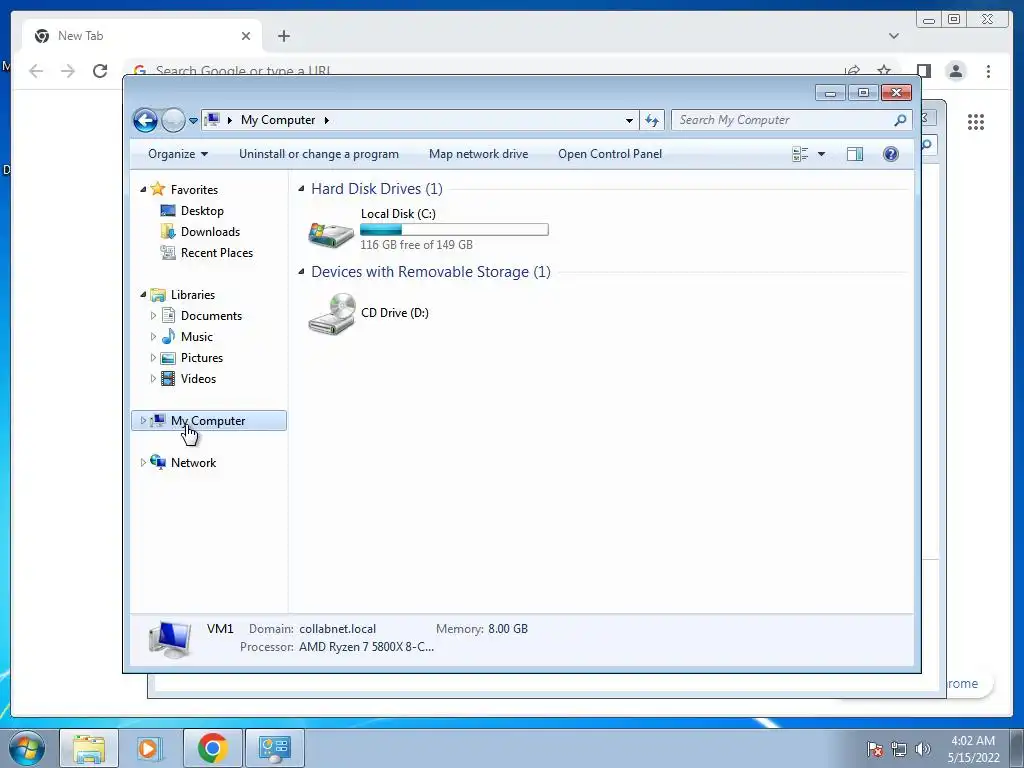Screen dimensions: 1024x768
Task: Select My Computer in navigation pane
Action: (209, 421)
